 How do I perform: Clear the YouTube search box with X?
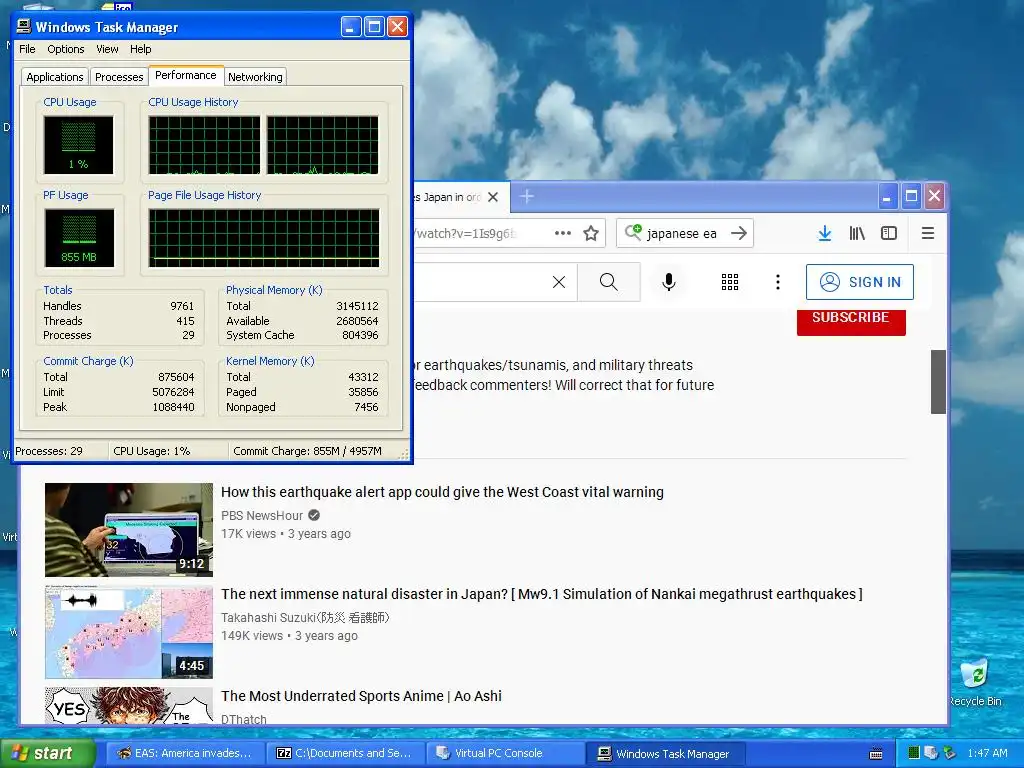click(559, 282)
